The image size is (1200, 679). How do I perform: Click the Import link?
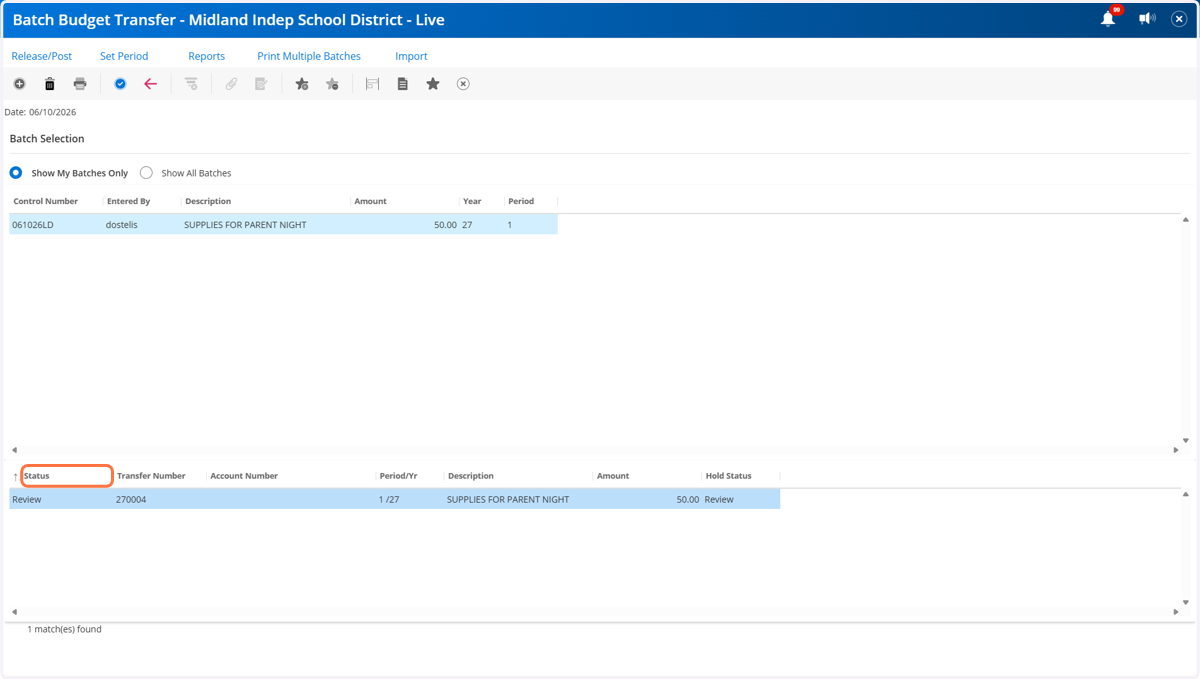click(411, 56)
